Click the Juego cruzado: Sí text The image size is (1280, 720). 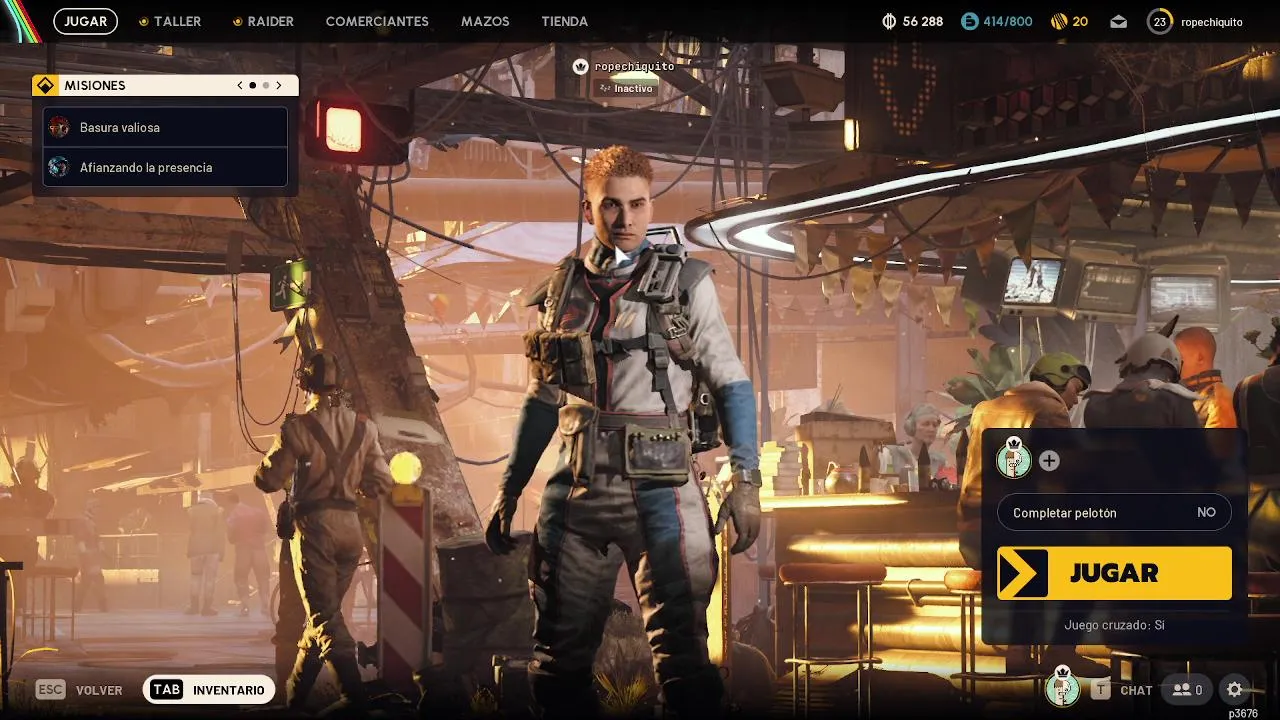[1114, 625]
